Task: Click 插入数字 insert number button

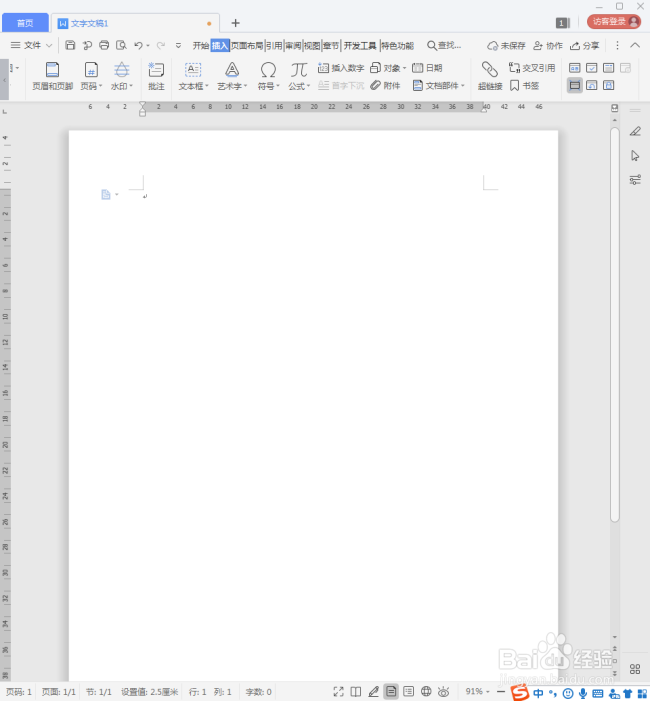Action: coord(341,68)
